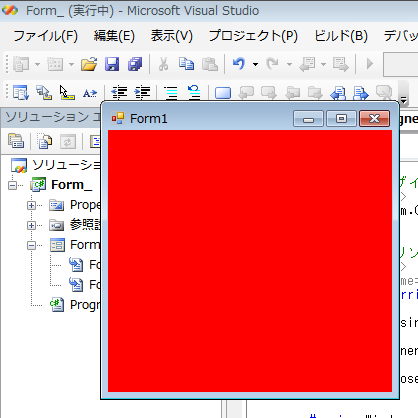418x418 pixels.
Task: Click the uncomment lines icon
Action: [x=194, y=92]
